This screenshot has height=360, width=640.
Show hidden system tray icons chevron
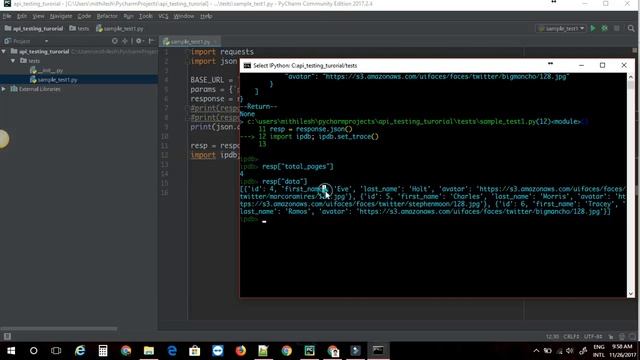click(536, 351)
